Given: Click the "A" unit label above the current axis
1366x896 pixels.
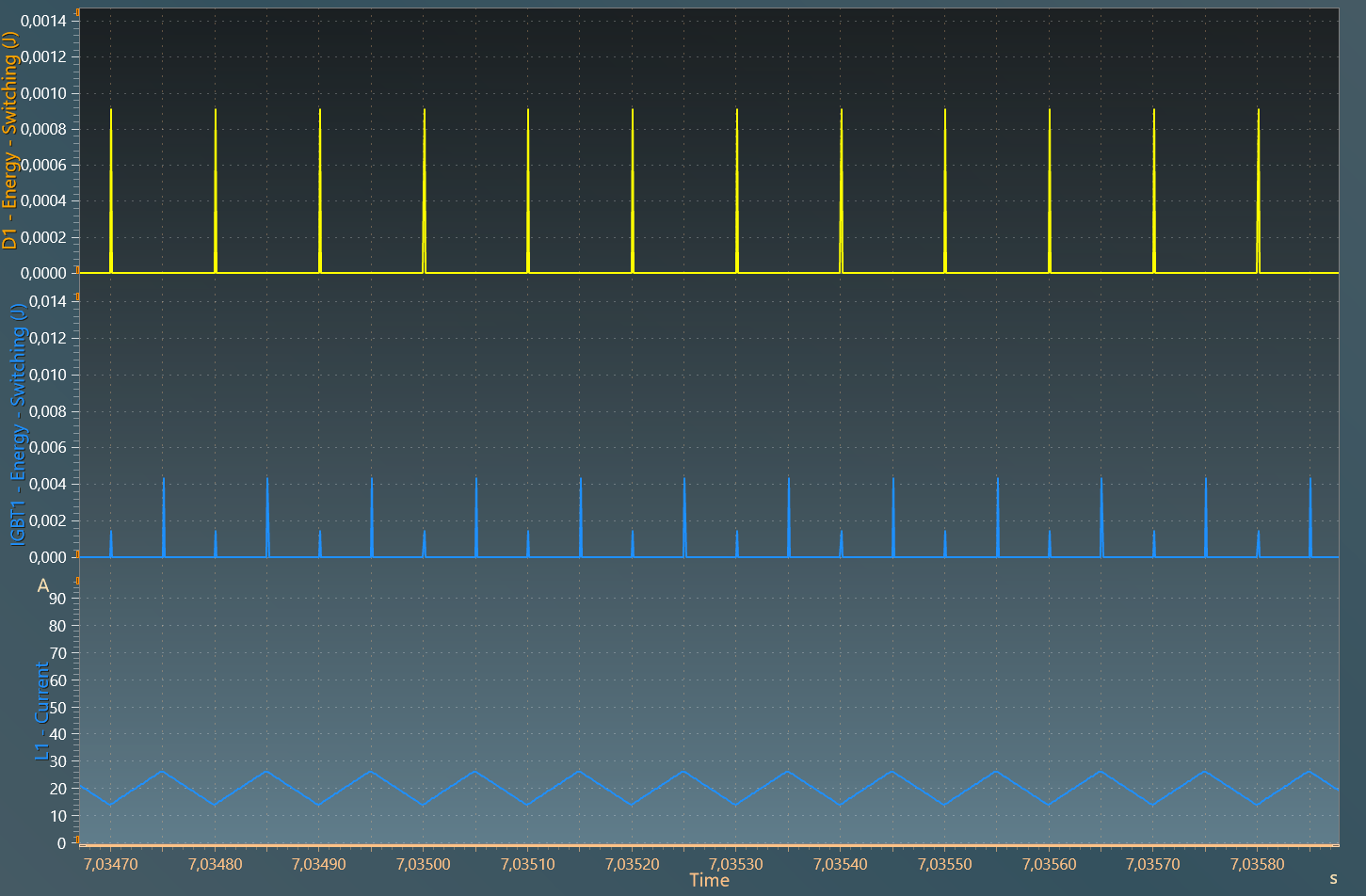Looking at the screenshot, I should coord(42,585).
